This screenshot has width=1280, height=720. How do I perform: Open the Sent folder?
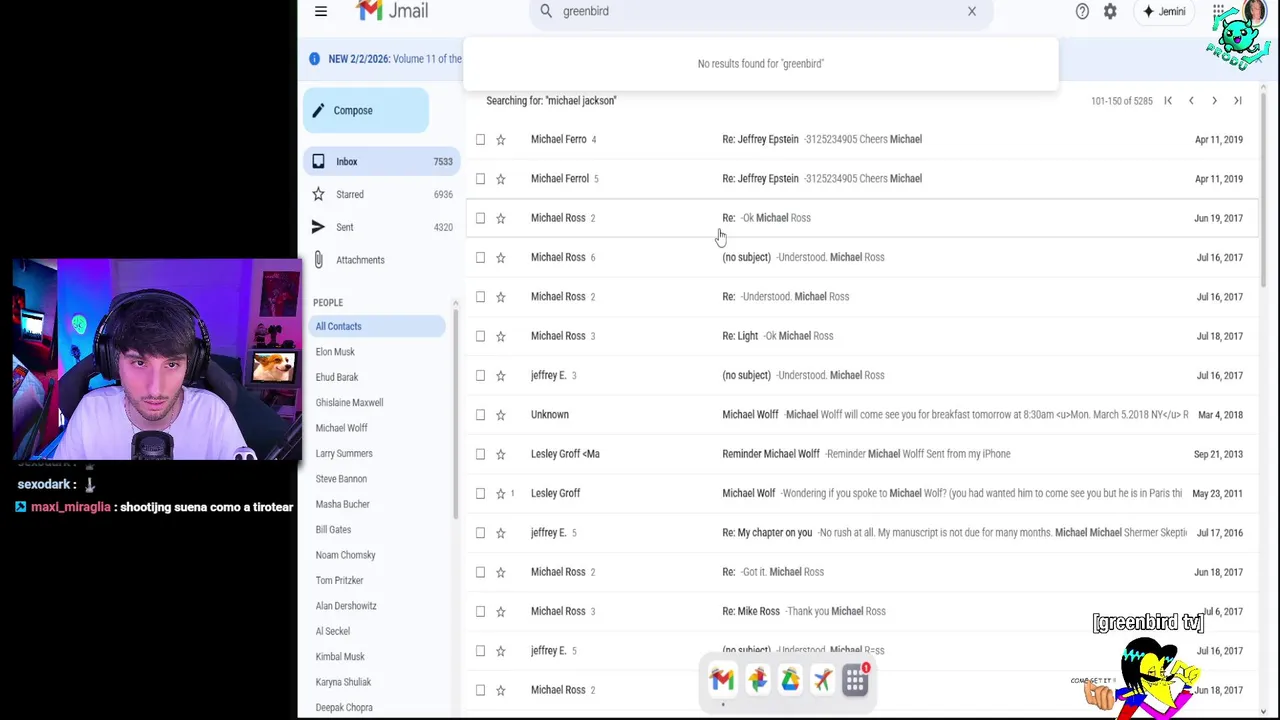pos(380,227)
